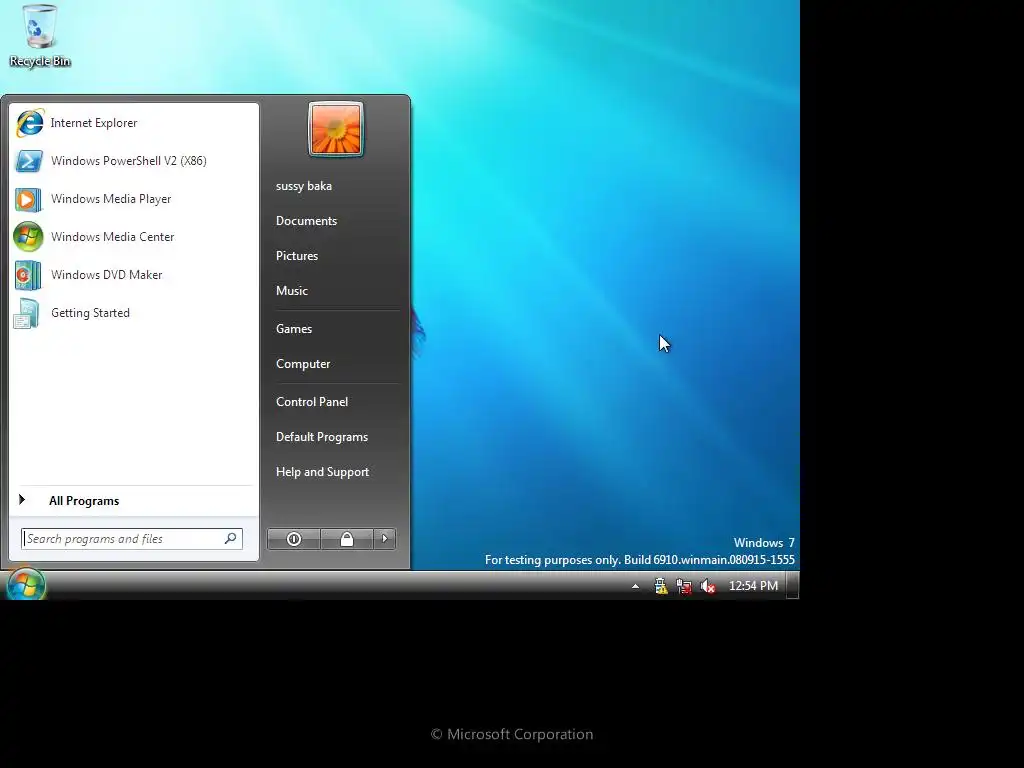Image resolution: width=1024 pixels, height=768 pixels.
Task: Click the Start orb button
Action: (x=25, y=585)
